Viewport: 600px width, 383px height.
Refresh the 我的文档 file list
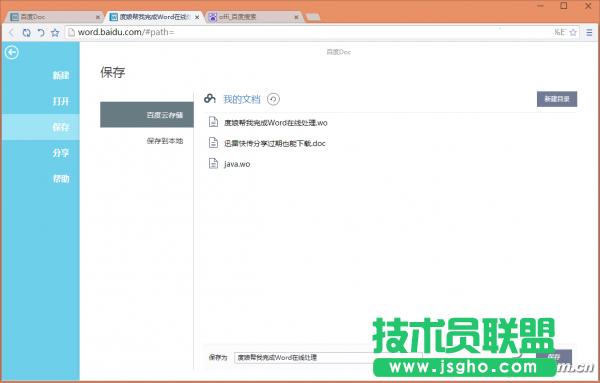(x=273, y=99)
